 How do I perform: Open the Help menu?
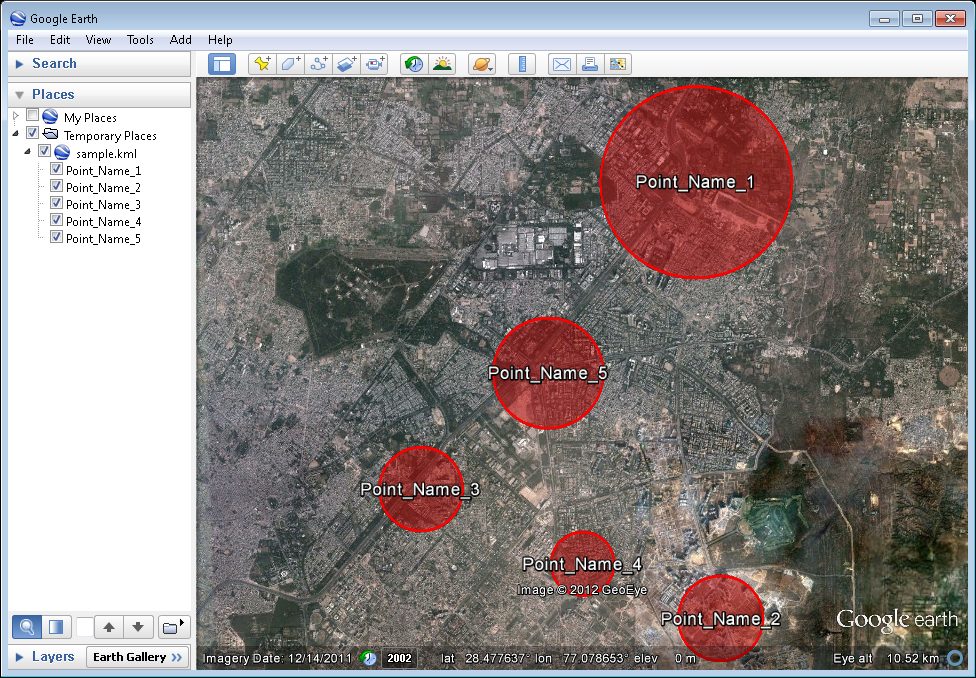click(220, 40)
